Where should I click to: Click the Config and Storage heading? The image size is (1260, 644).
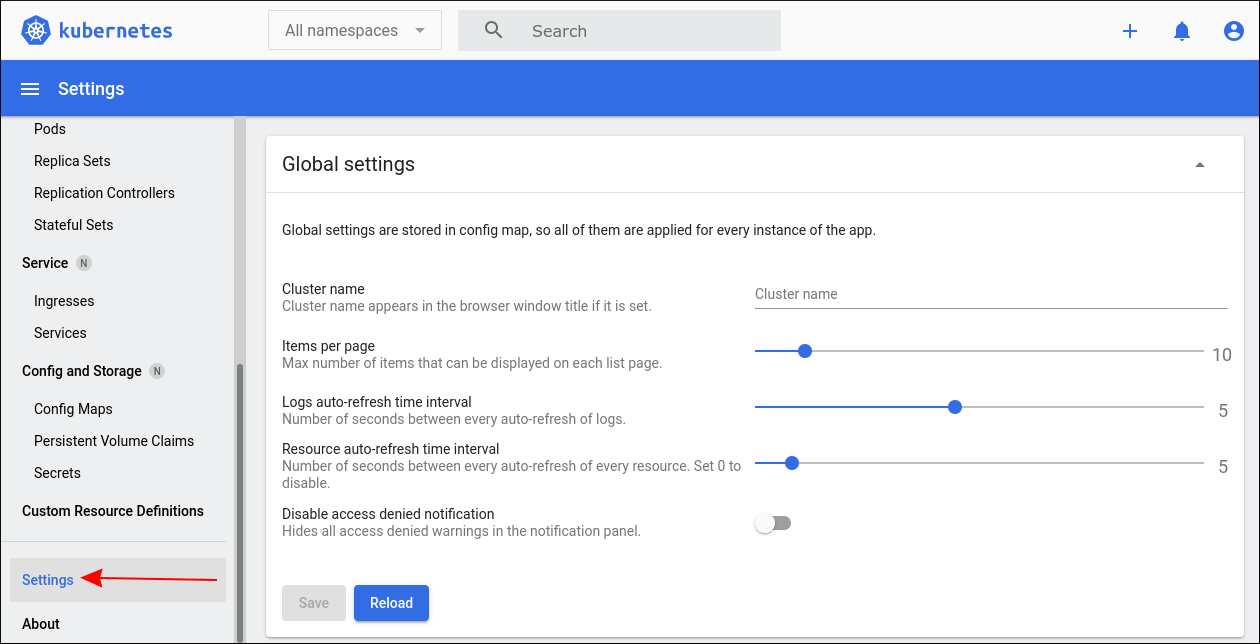(x=82, y=371)
